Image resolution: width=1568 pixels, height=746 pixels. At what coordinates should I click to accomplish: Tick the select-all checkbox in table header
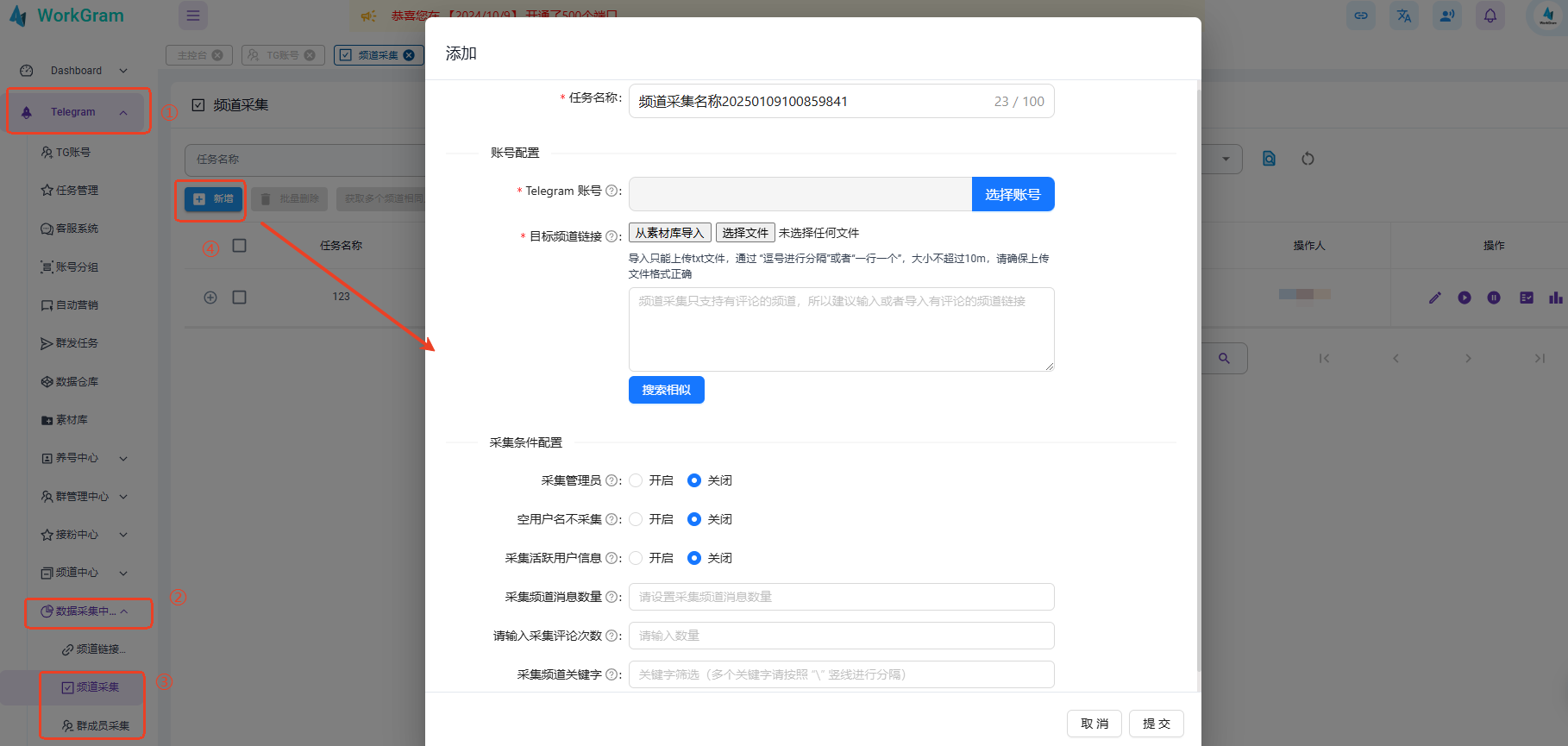(240, 246)
